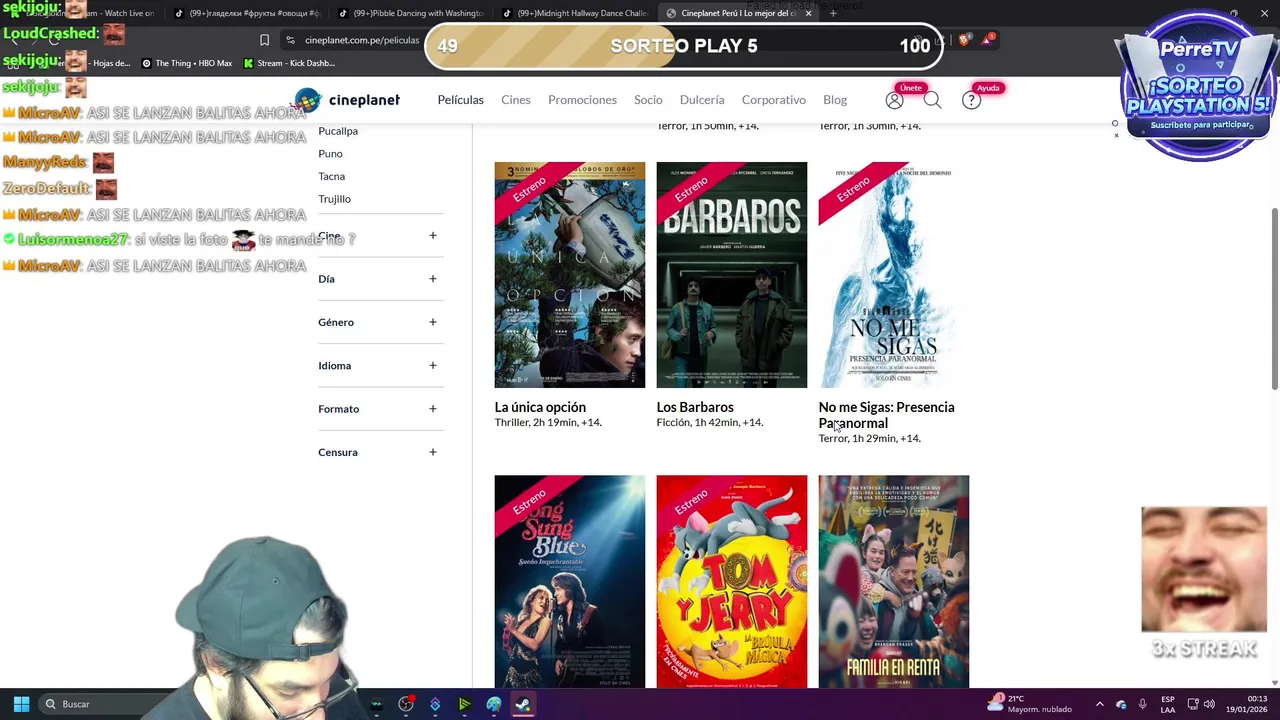
Task: Open the blue diamond app on taskbar
Action: (435, 704)
